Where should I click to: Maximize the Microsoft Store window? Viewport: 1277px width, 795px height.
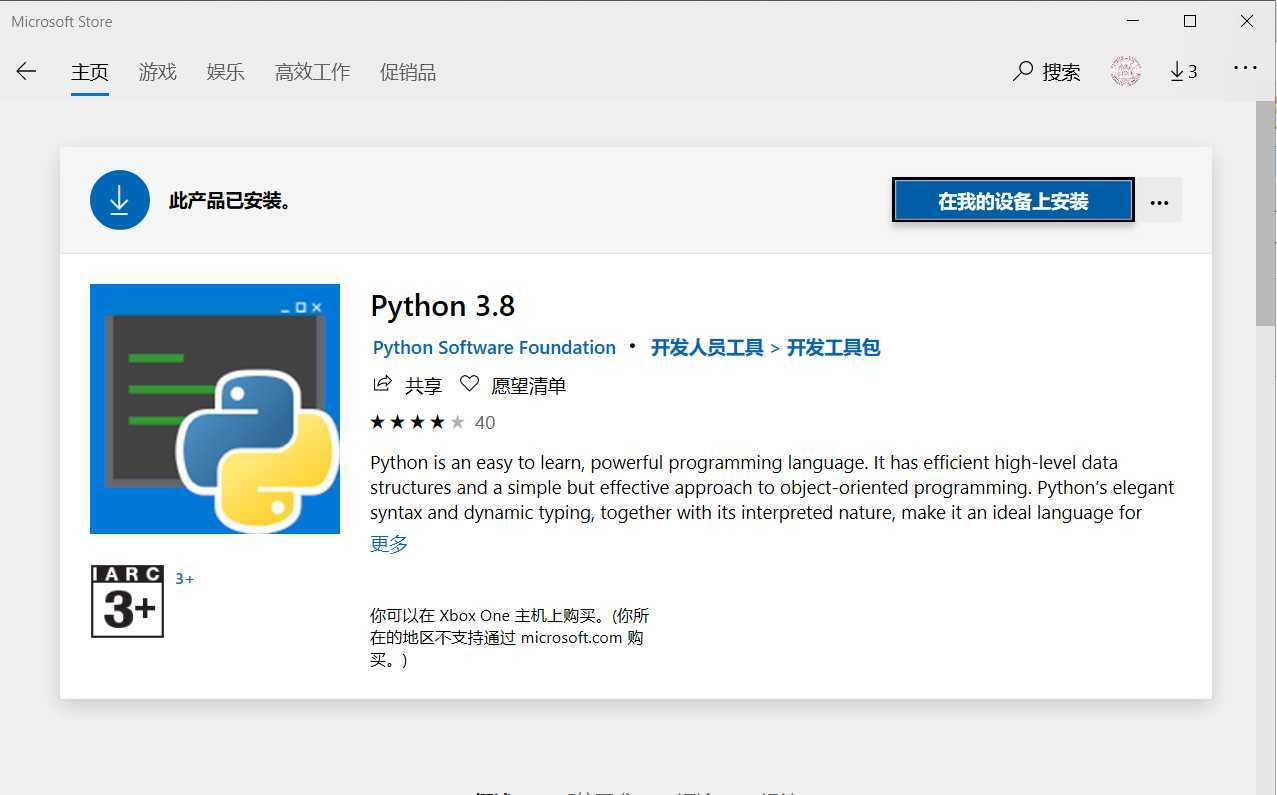coord(1190,21)
